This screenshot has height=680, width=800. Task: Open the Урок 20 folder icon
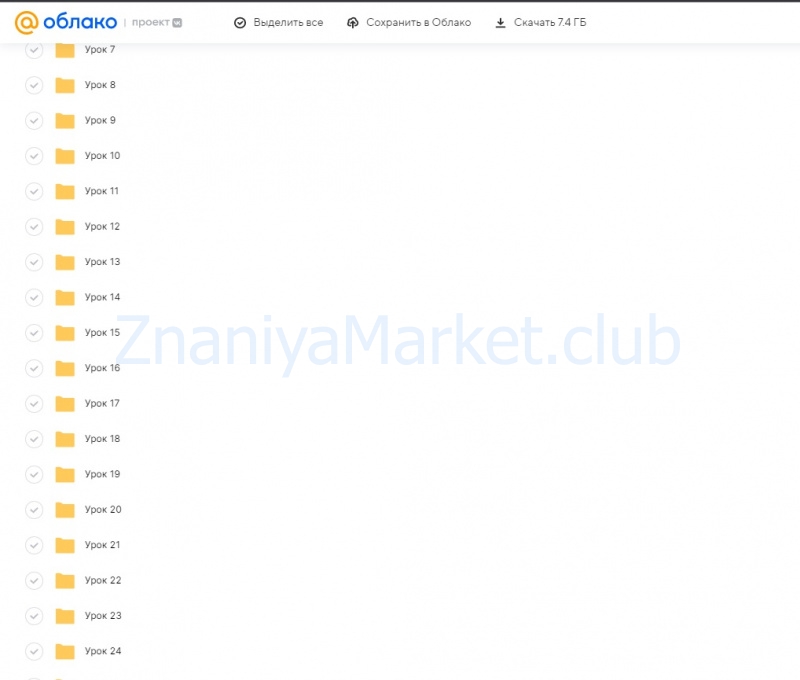(x=65, y=510)
